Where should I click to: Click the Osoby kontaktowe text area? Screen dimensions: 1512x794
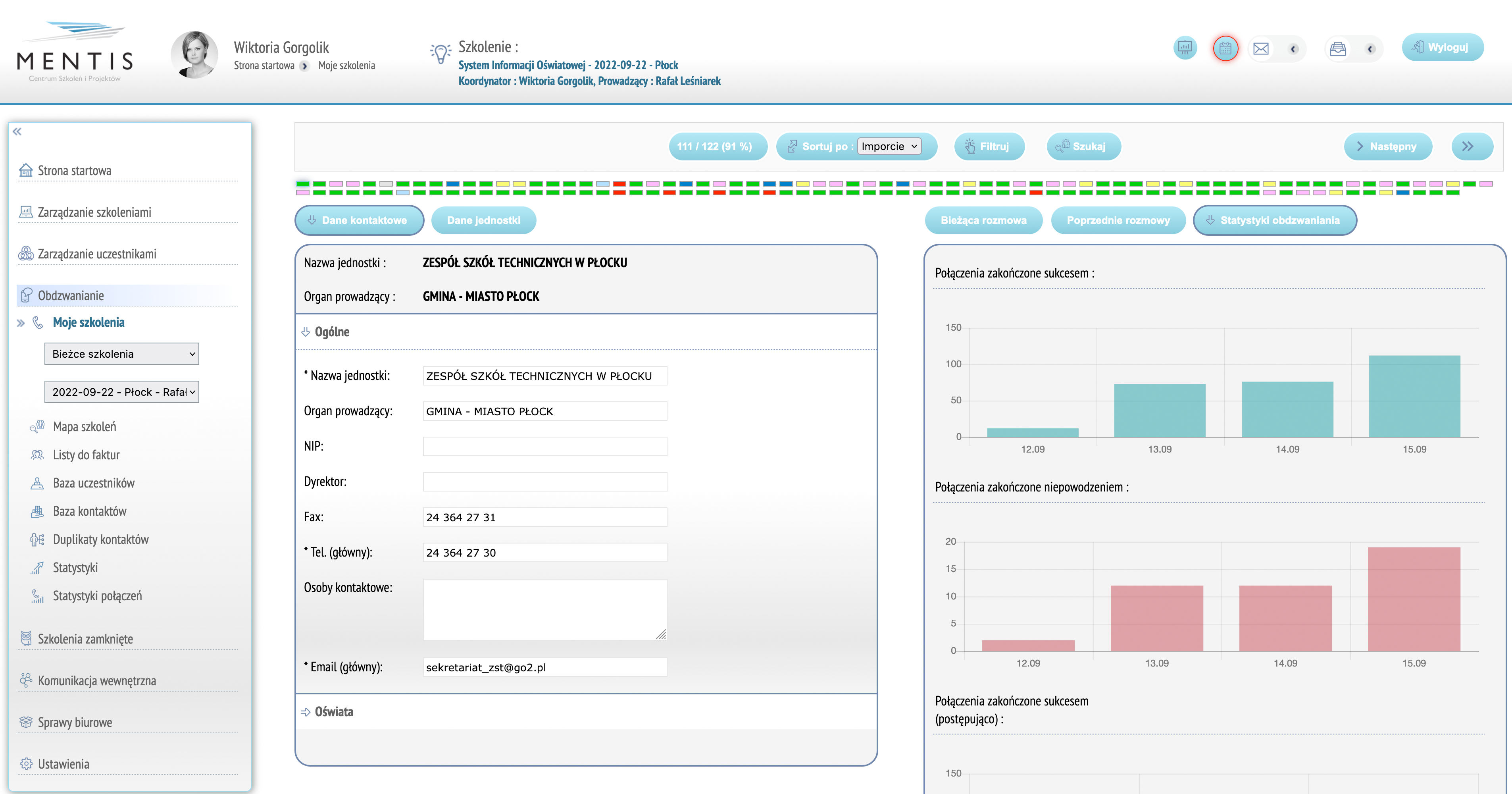(545, 610)
